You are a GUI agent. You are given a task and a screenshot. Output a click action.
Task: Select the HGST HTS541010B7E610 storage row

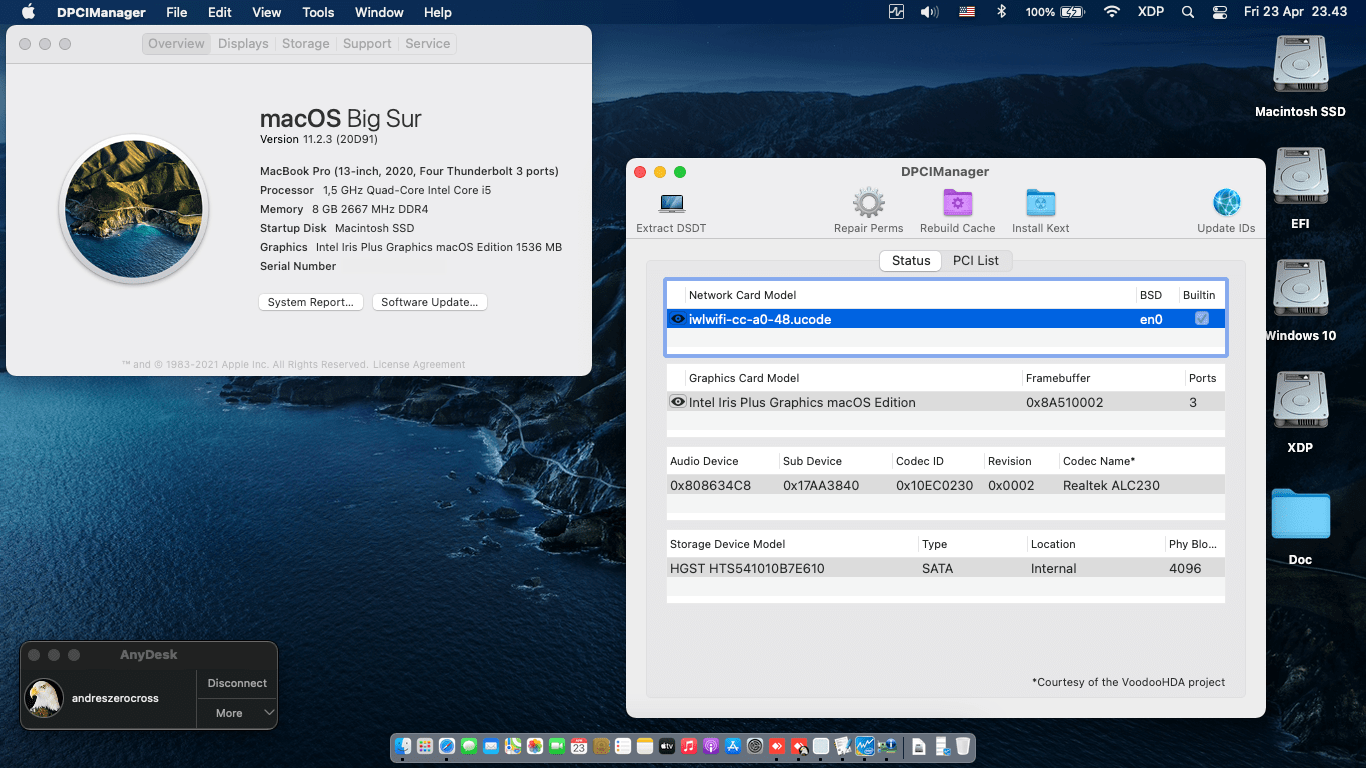946,568
